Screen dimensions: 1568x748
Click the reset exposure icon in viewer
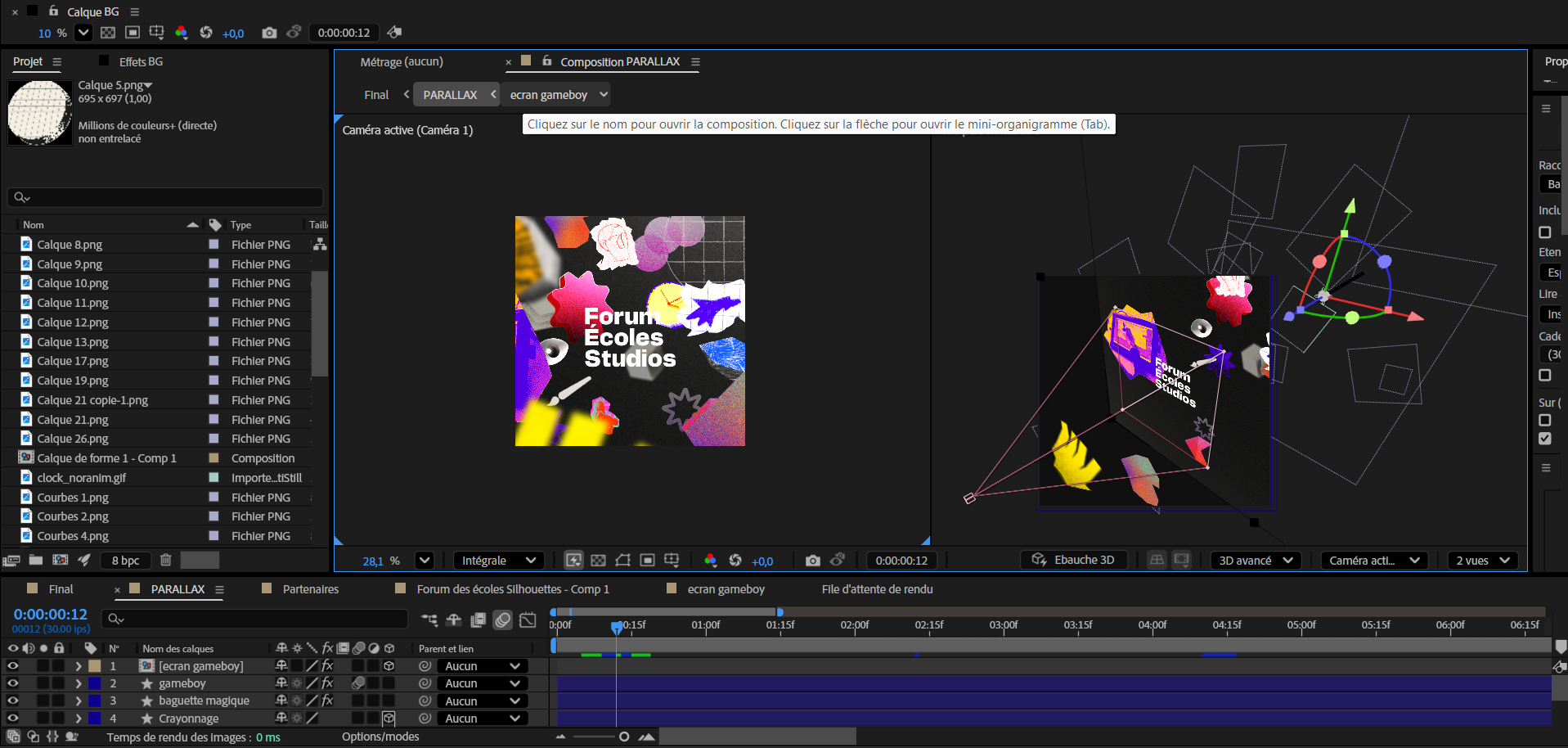(x=735, y=561)
